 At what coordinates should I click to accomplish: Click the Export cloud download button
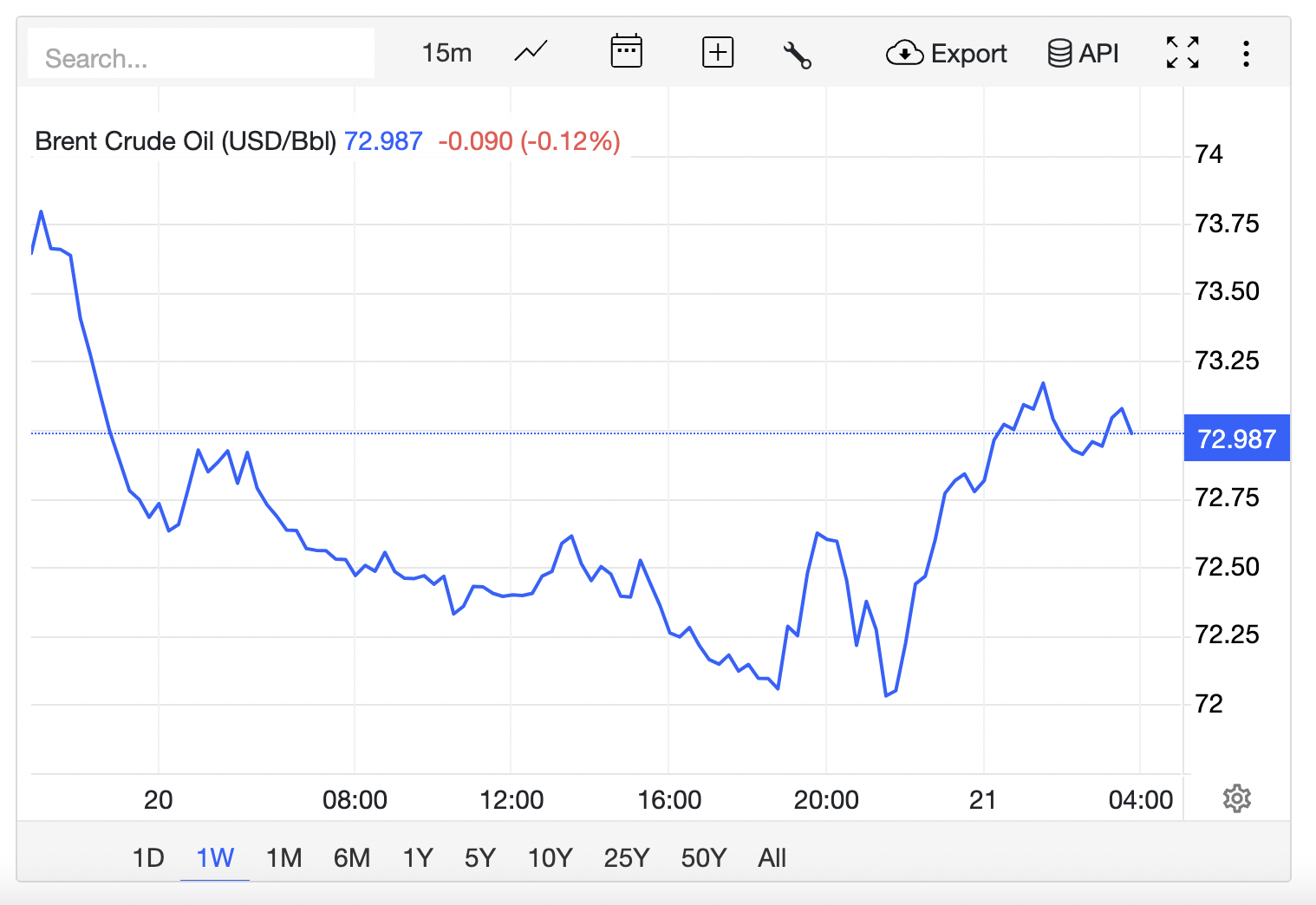(x=947, y=54)
